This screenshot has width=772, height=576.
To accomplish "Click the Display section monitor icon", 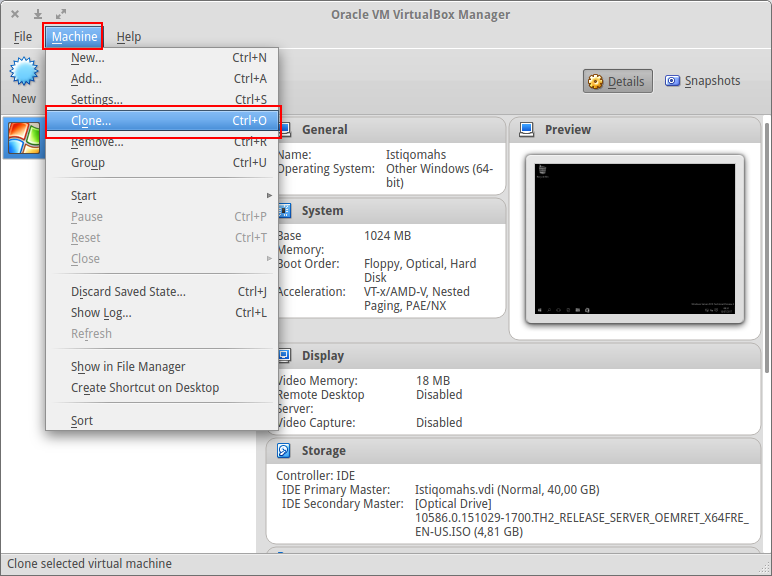I will click(285, 355).
